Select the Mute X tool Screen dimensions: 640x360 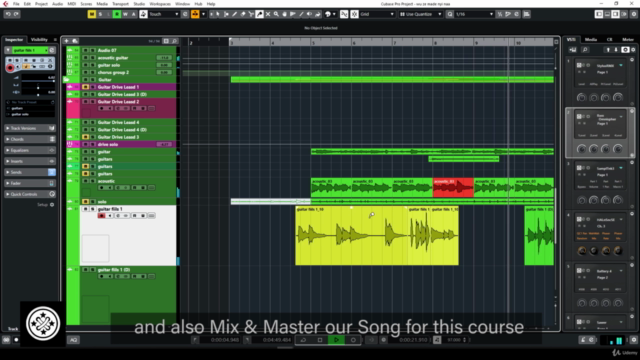[x=268, y=14]
